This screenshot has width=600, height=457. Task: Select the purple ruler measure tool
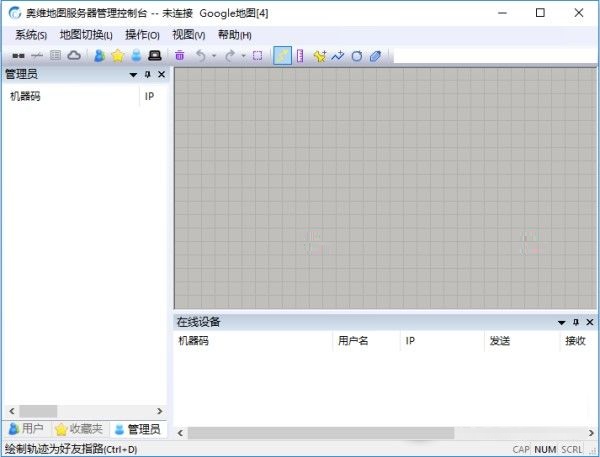[x=300, y=56]
